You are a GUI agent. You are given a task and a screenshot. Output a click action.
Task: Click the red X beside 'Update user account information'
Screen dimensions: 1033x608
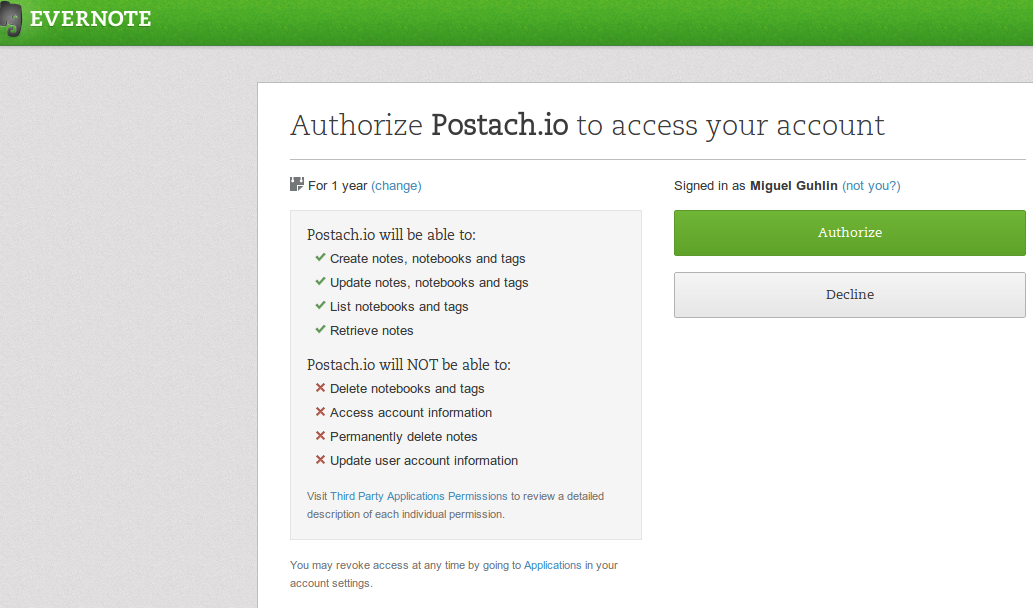click(x=320, y=459)
